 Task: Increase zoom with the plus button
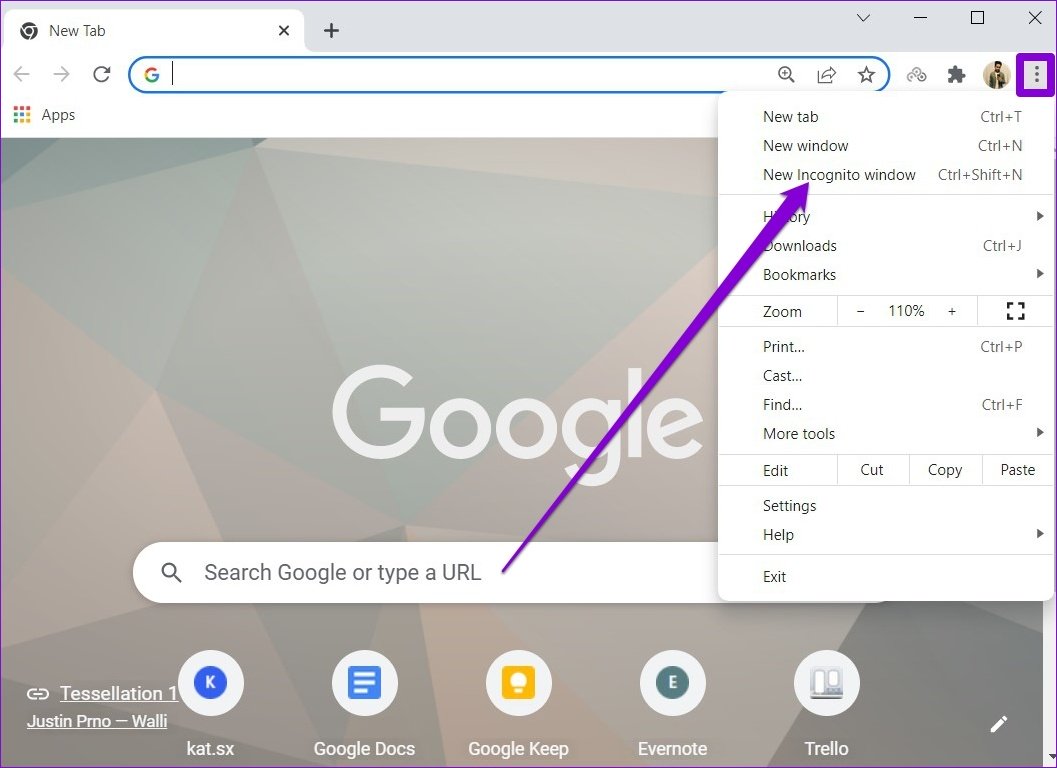pyautogui.click(x=952, y=311)
